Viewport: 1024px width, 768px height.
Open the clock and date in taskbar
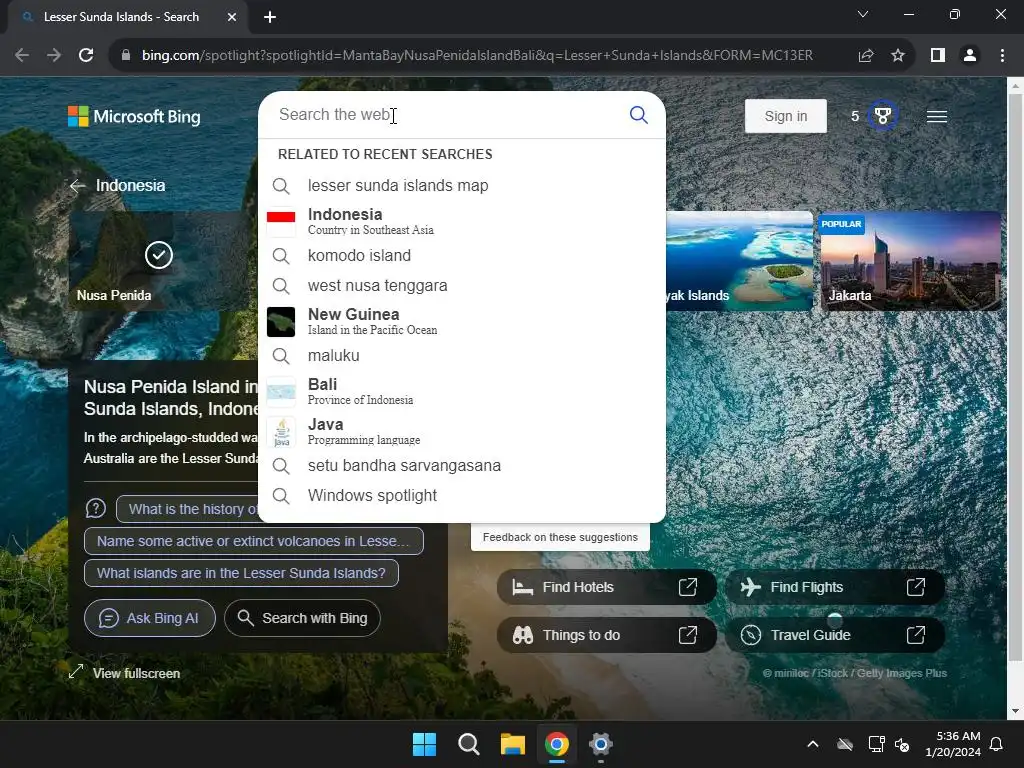953,744
